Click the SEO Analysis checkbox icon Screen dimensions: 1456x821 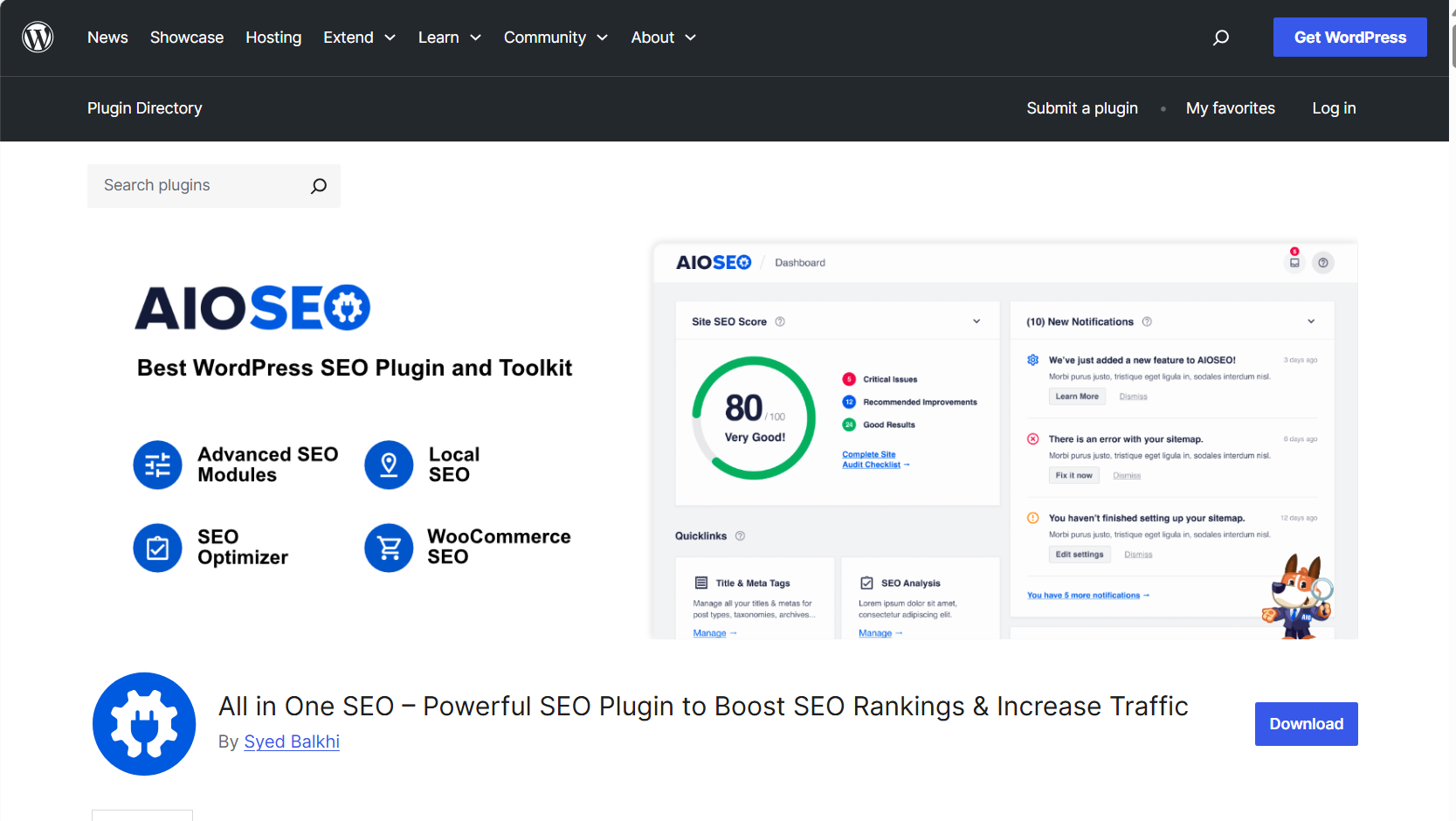point(866,583)
